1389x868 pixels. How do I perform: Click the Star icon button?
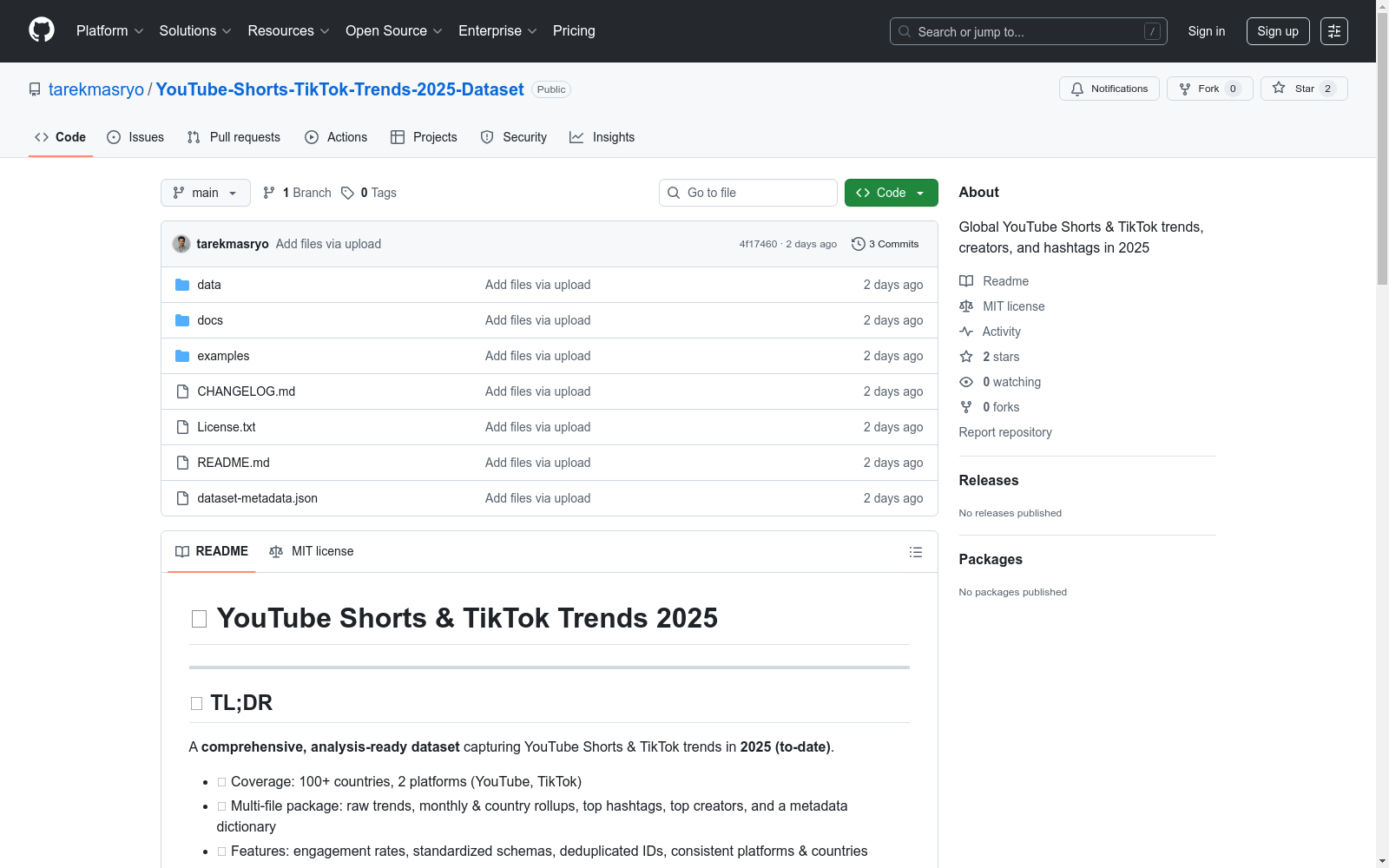point(1279,89)
